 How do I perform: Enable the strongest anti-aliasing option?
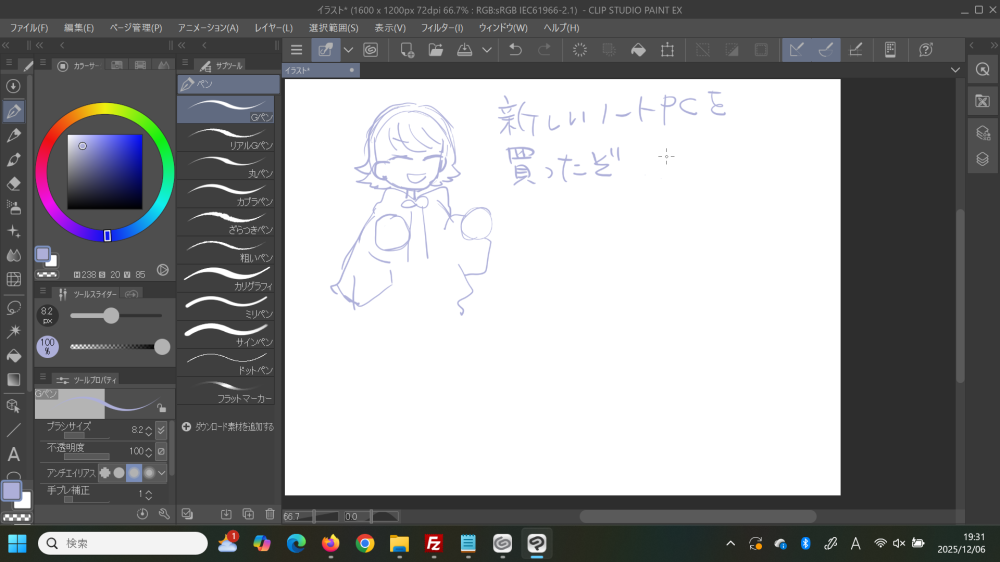click(149, 472)
